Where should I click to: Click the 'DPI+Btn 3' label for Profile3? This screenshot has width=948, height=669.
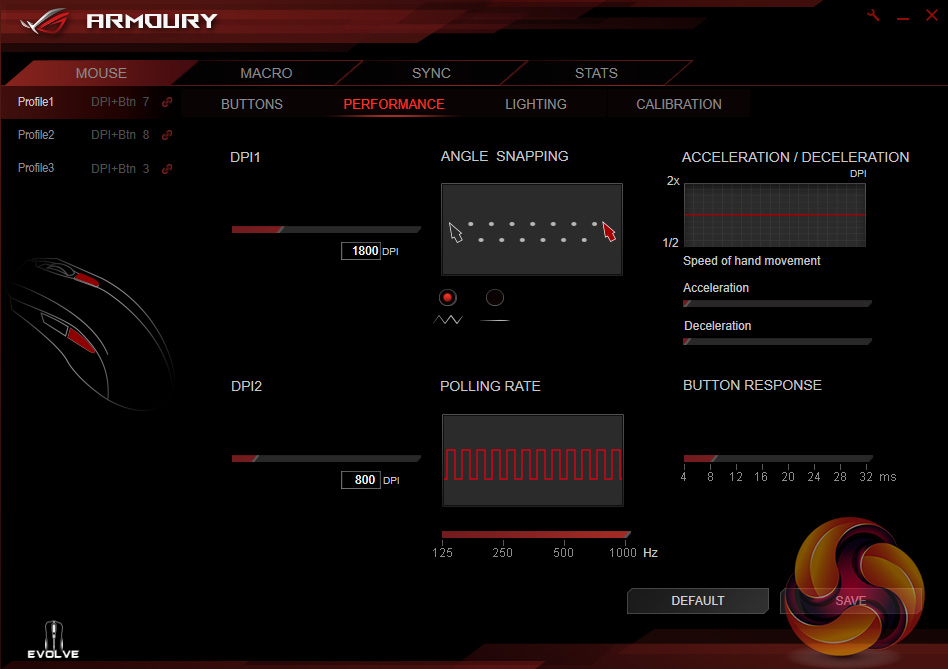coord(120,169)
